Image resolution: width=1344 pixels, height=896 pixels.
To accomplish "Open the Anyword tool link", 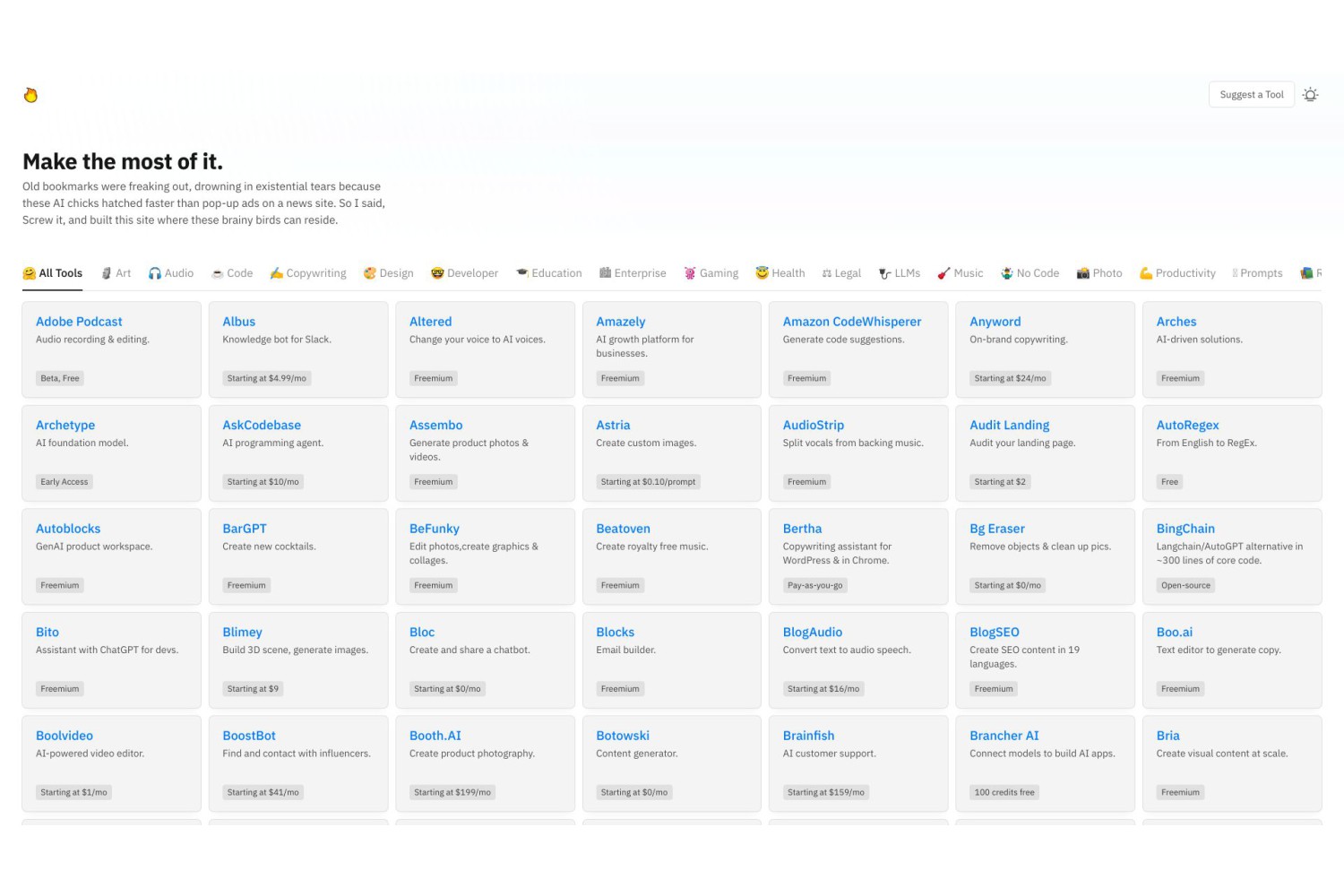I will [x=995, y=322].
